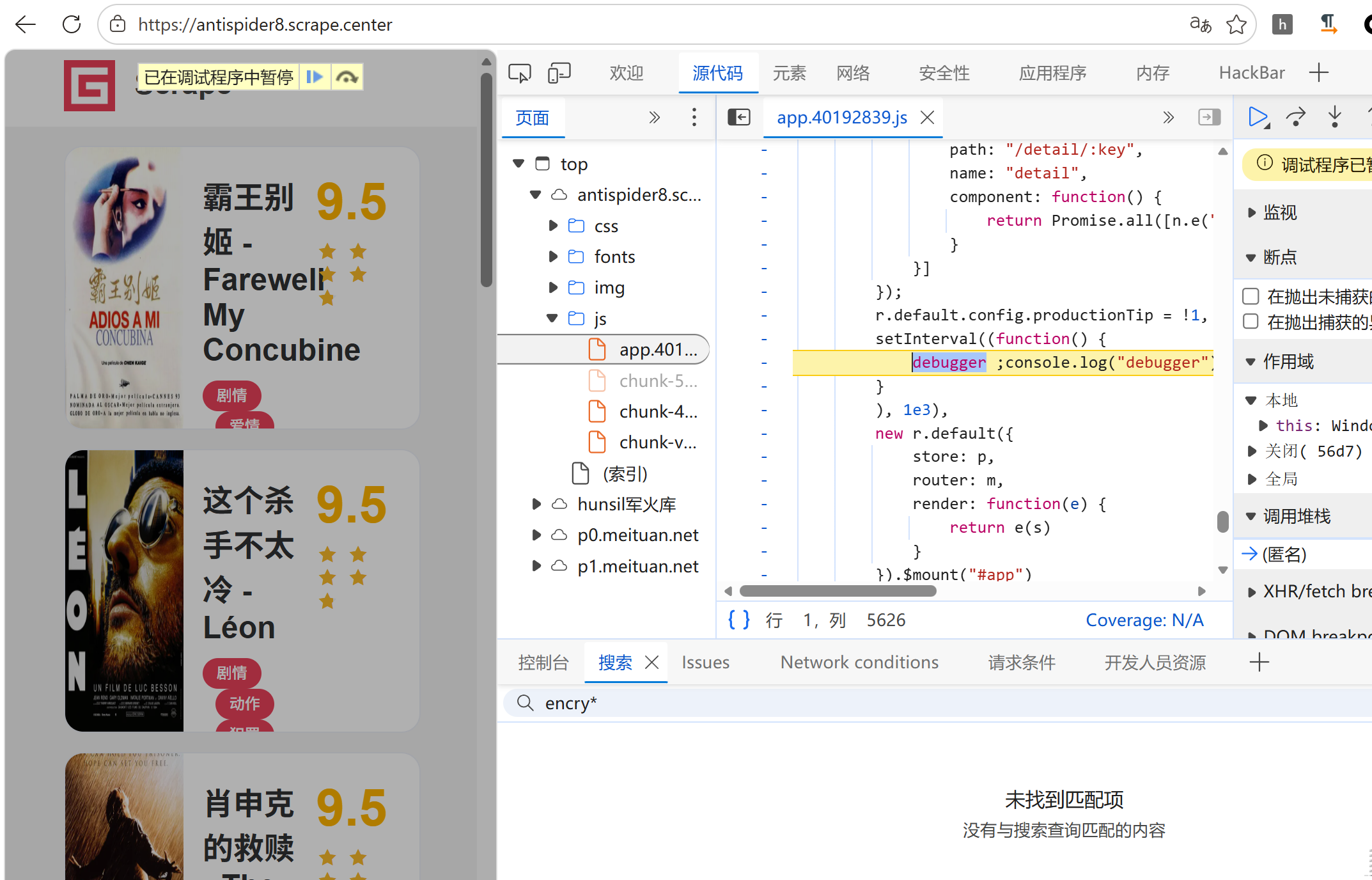Hide the debugger sidebar pane
This screenshot has height=880, width=1372.
(x=1209, y=117)
